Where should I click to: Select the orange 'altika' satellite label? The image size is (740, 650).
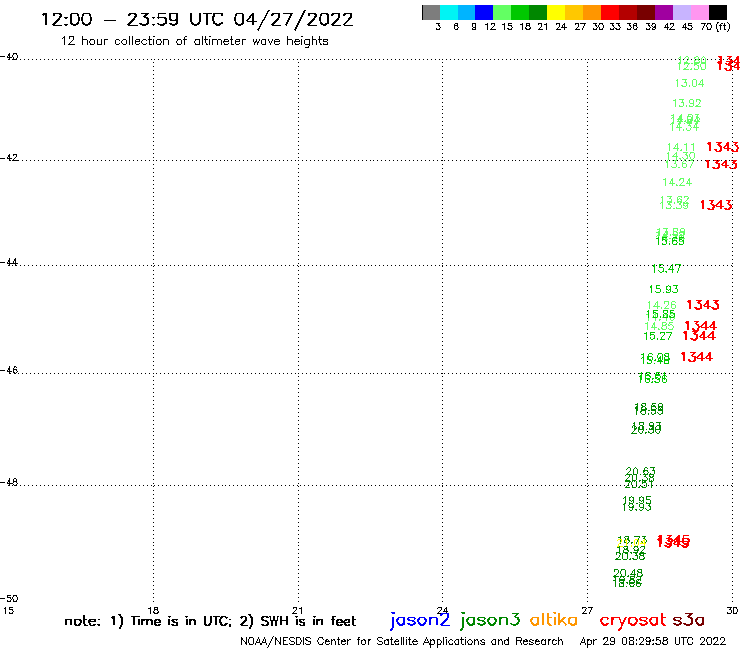pyautogui.click(x=554, y=620)
